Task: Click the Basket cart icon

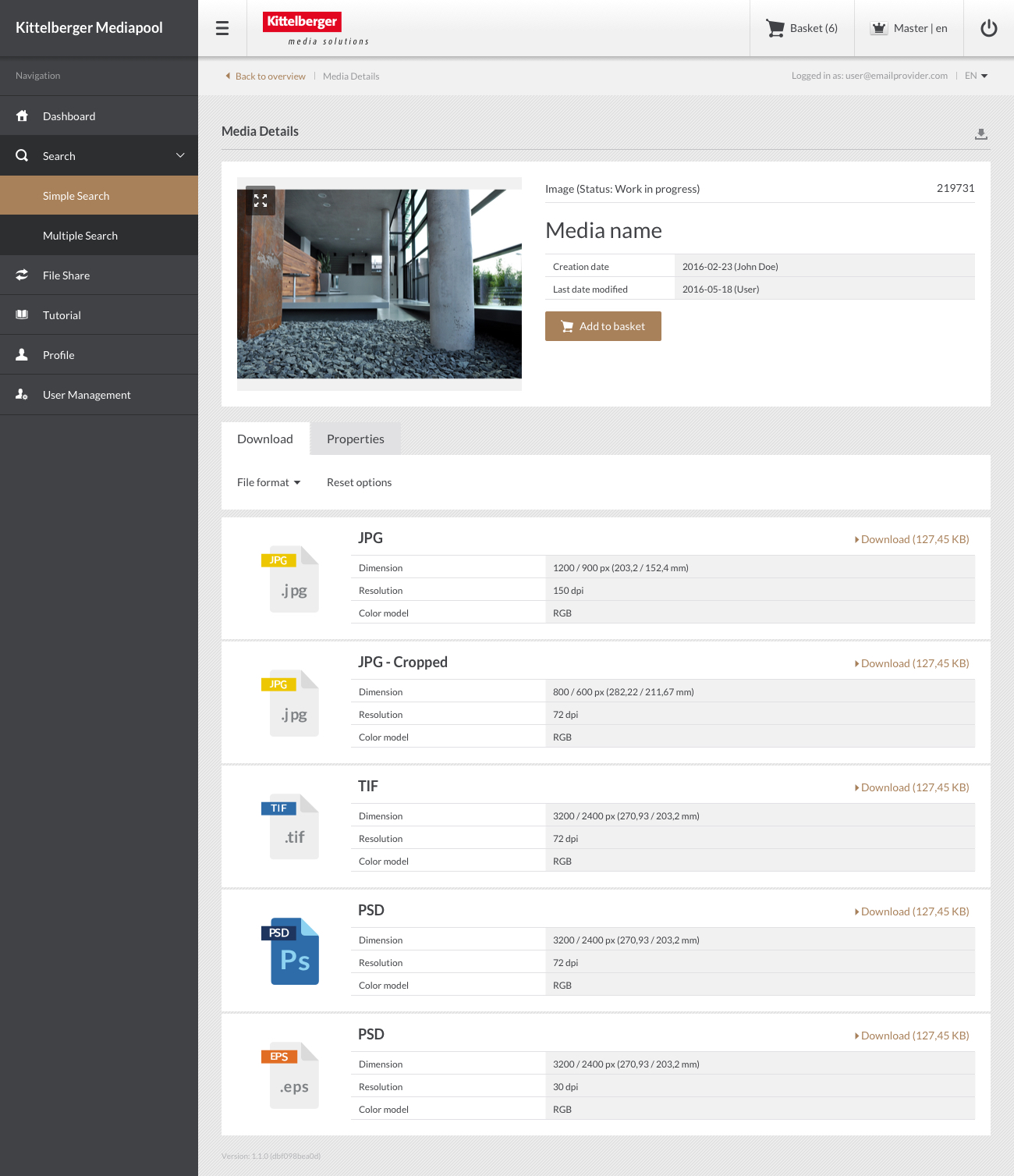Action: [775, 28]
